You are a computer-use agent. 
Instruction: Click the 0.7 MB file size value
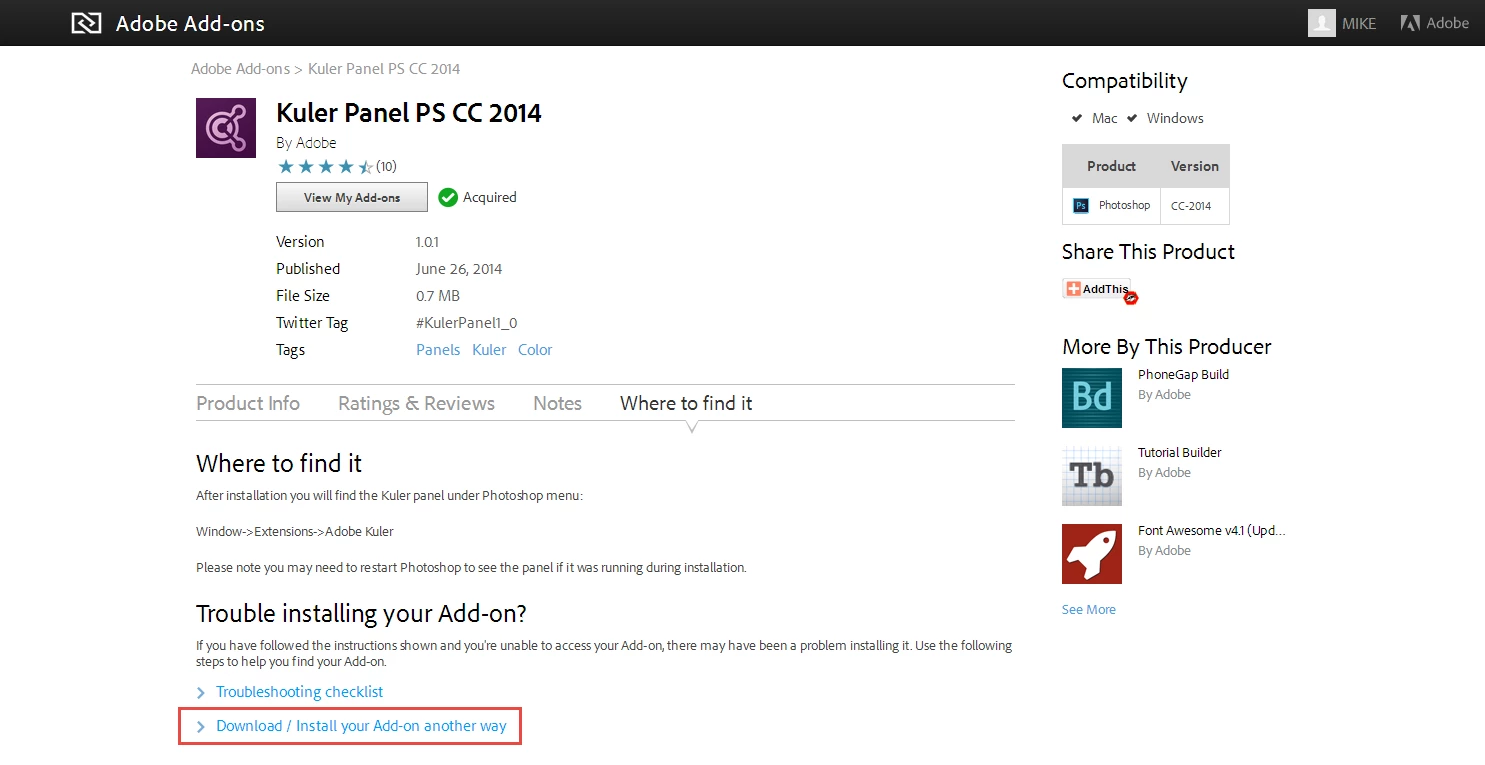(x=438, y=296)
